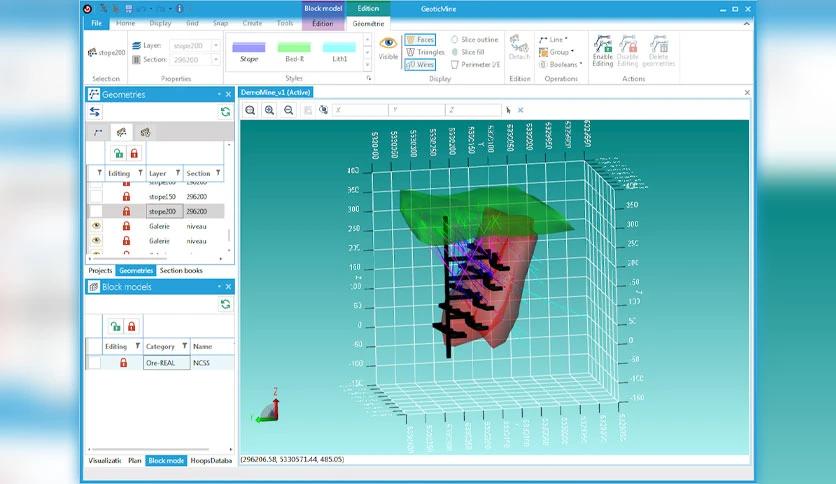The width and height of the screenshot is (836, 484).
Task: Hide the first Galerie layer with eye icon
Action: coord(97,226)
